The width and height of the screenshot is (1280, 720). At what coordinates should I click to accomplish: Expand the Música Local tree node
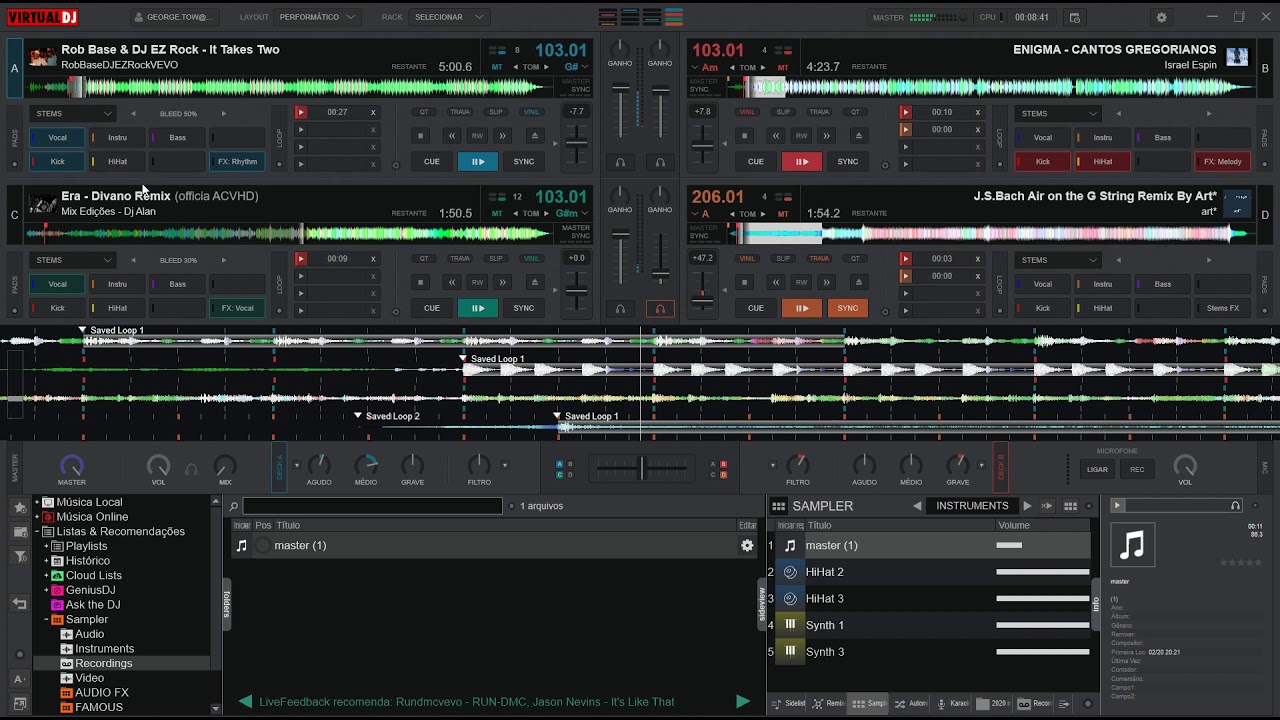click(x=37, y=502)
